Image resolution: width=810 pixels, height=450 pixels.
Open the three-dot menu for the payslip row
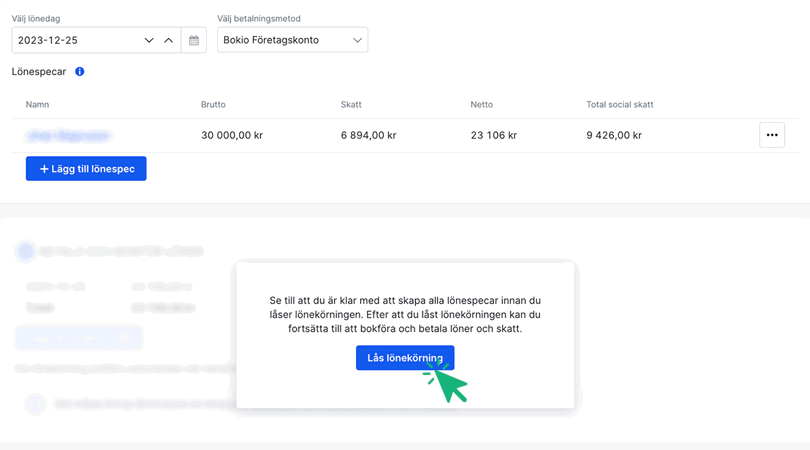coord(771,135)
